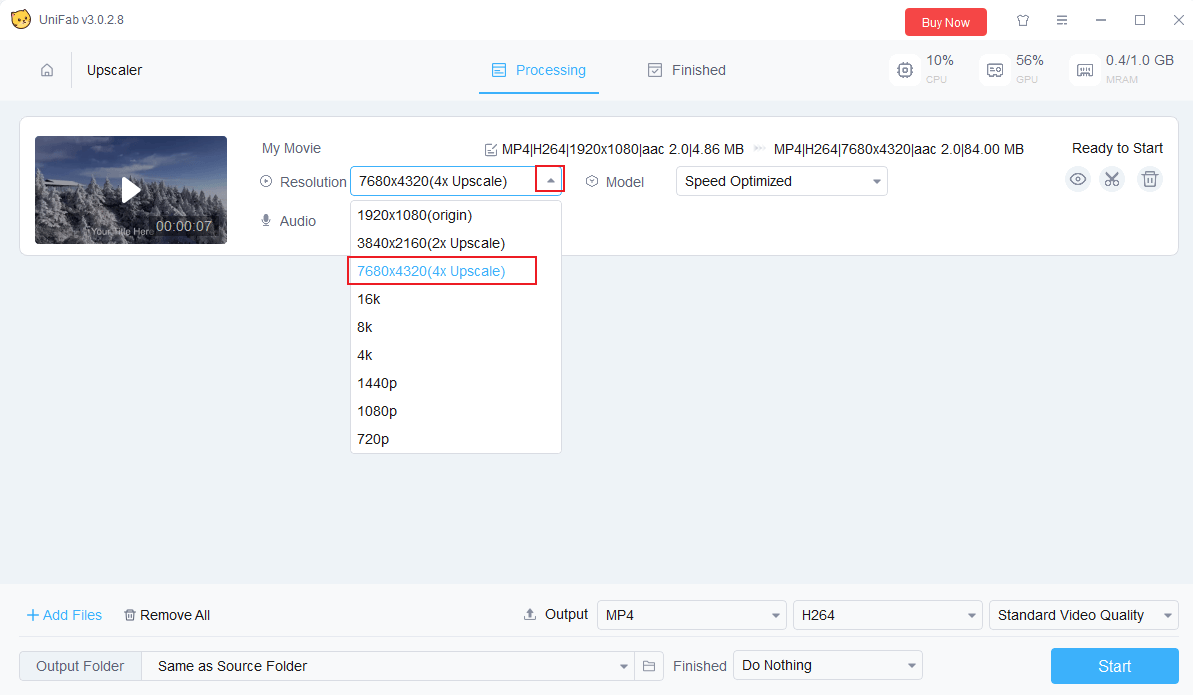Select 7680x4320(4x Upscale) resolution option
The image size is (1193, 695).
tap(456, 271)
